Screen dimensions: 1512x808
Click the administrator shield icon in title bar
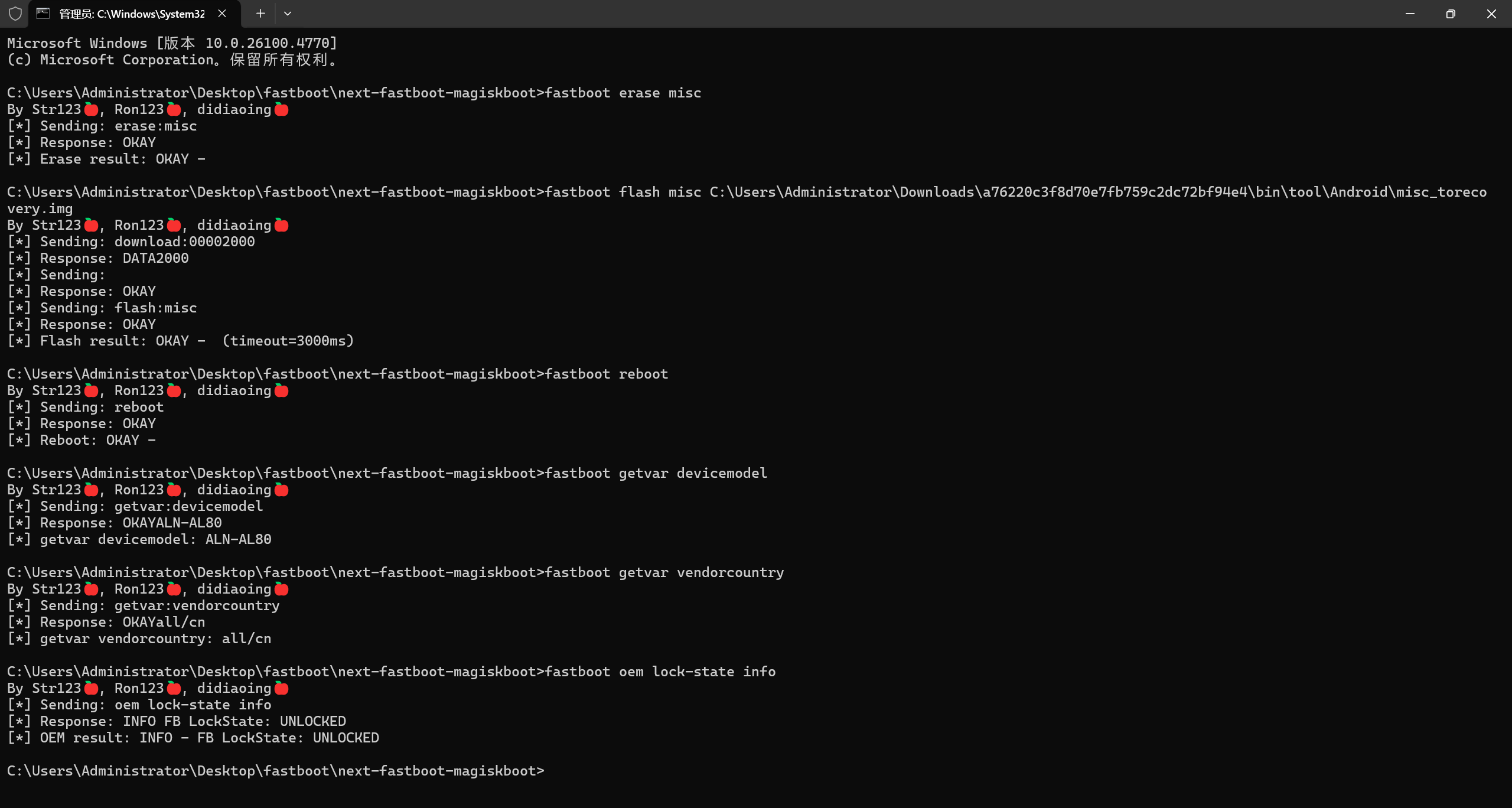pyautogui.click(x=15, y=14)
